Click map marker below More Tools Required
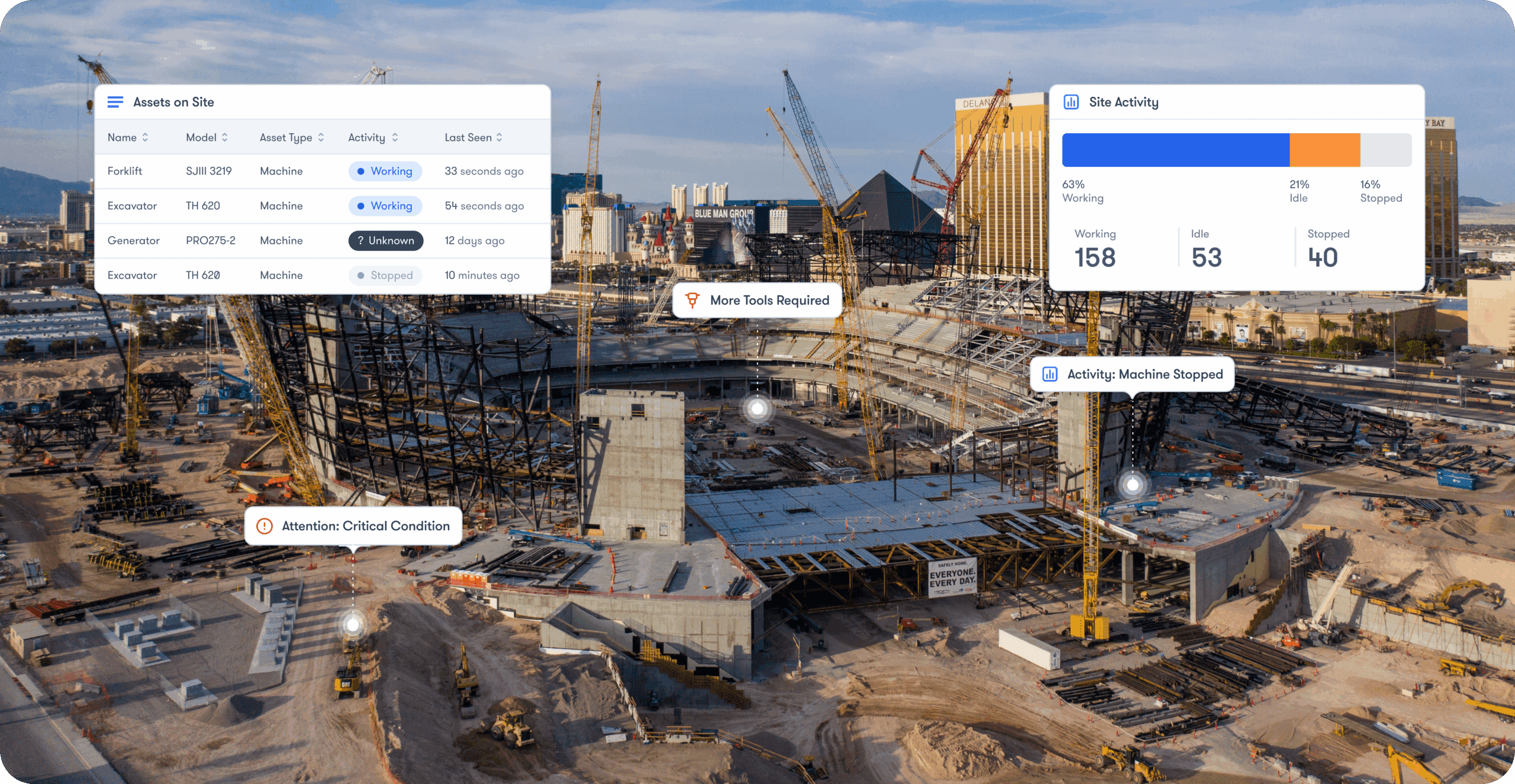Viewport: 1515px width, 784px height. (x=757, y=409)
